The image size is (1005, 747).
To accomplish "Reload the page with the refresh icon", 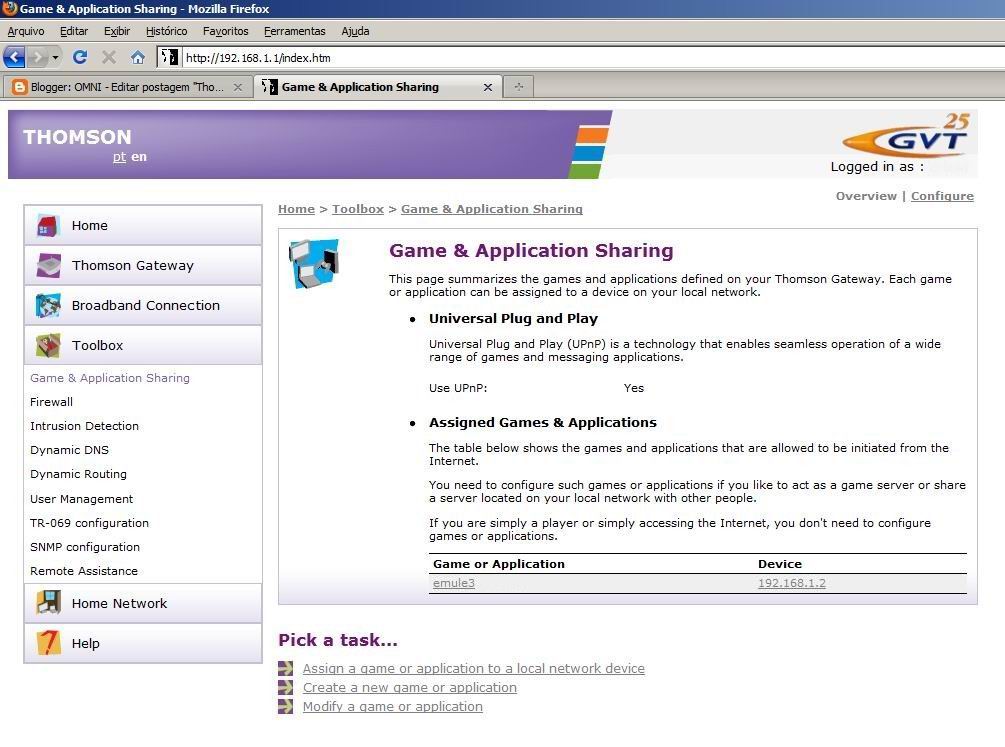I will [79, 57].
